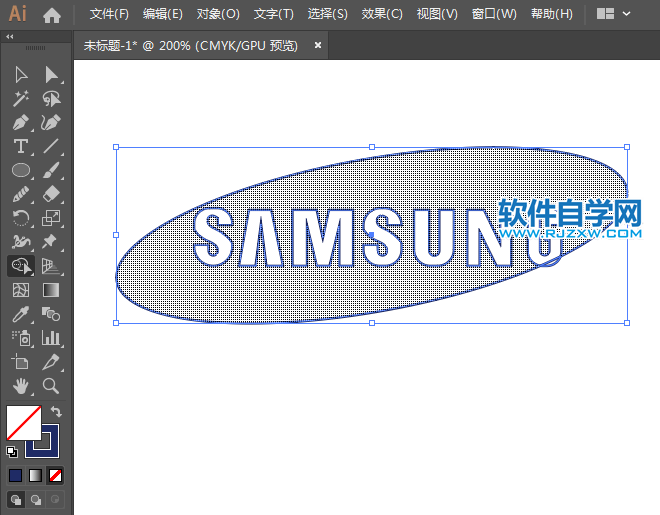Screen dimensions: 660x515
Task: Choose the Paintbrush tool
Action: point(51,170)
